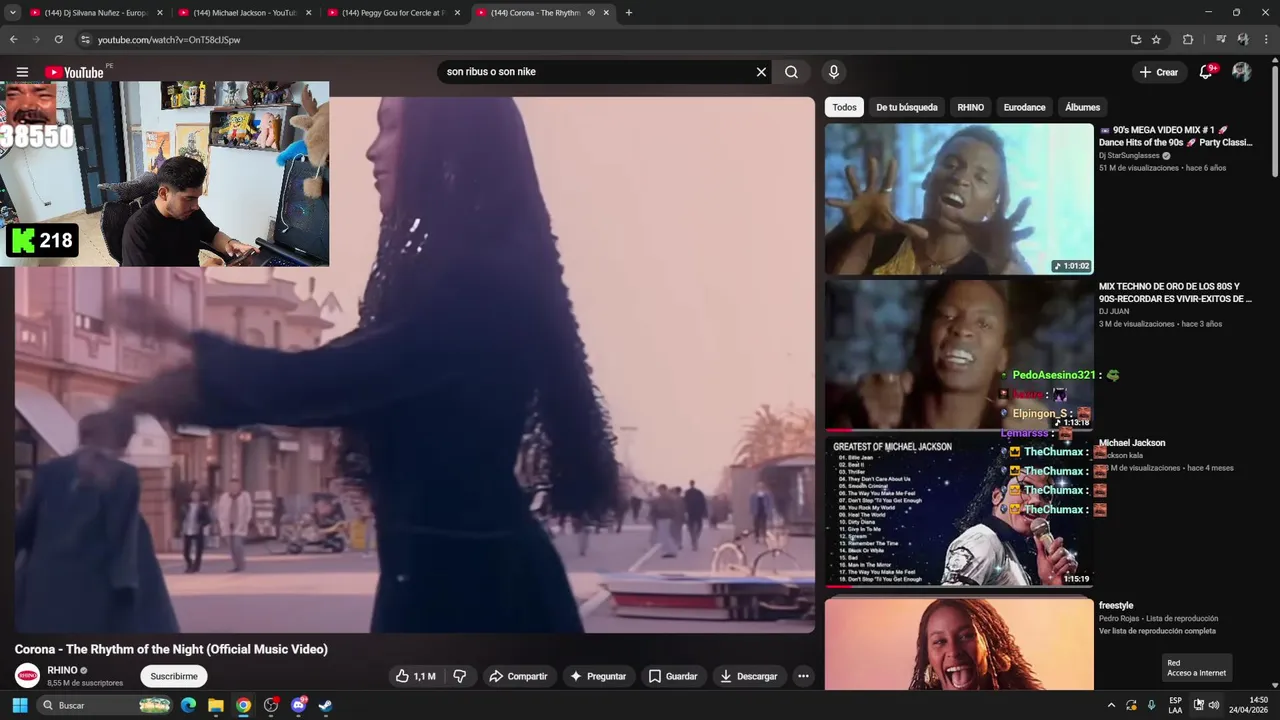Open Discord from taskbar

click(298, 705)
